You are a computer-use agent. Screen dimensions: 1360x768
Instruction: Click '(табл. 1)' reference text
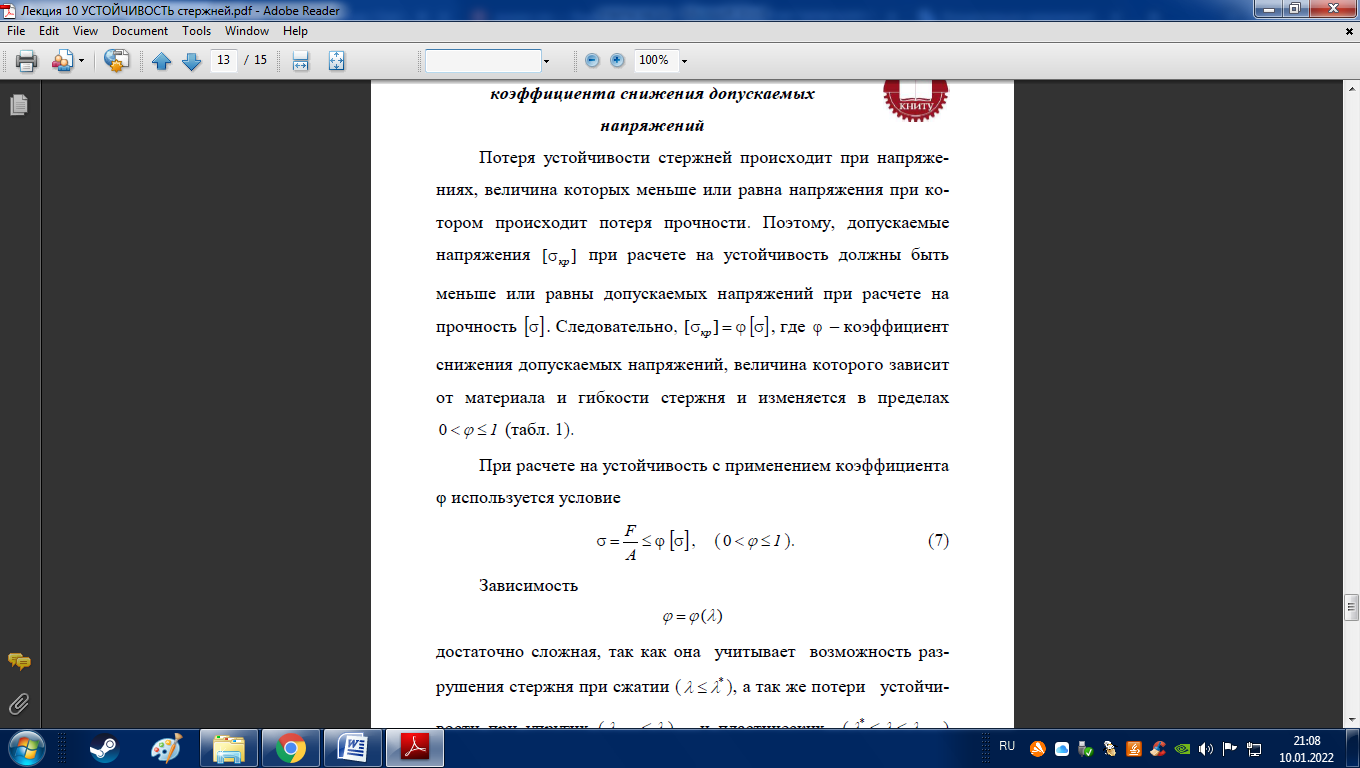(540, 430)
